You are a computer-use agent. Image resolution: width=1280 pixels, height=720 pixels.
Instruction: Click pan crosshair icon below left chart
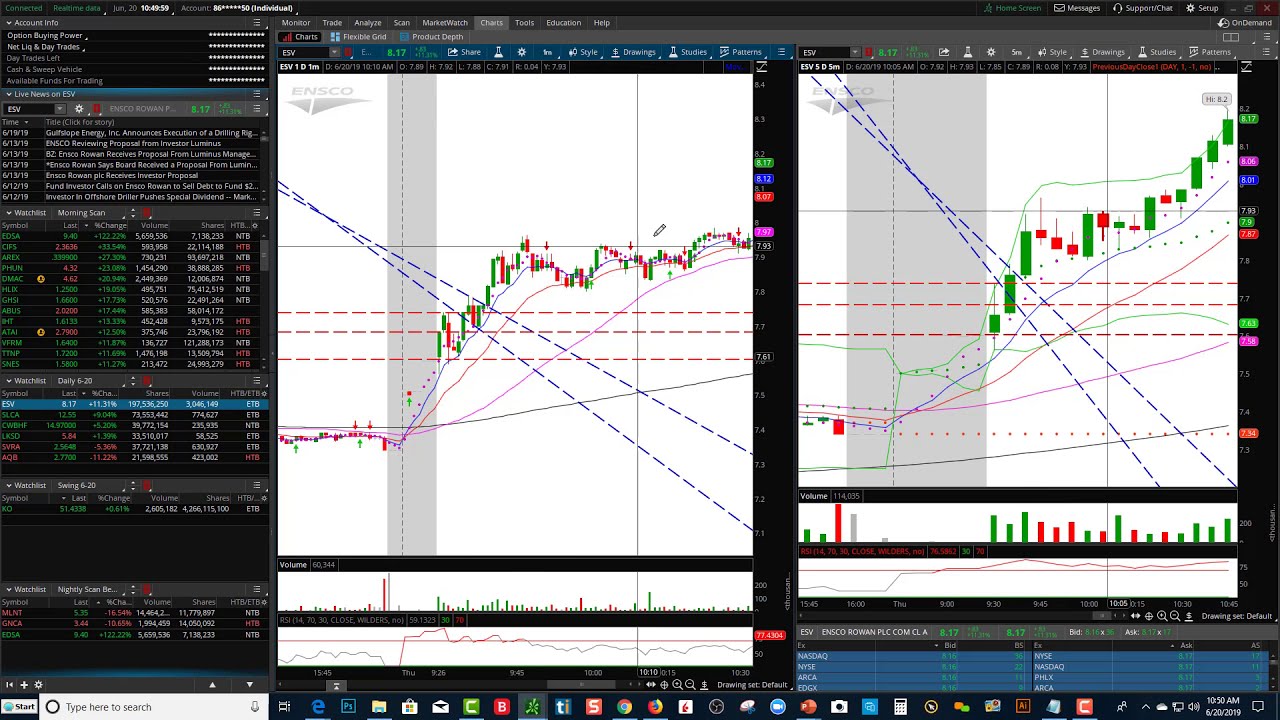[664, 685]
